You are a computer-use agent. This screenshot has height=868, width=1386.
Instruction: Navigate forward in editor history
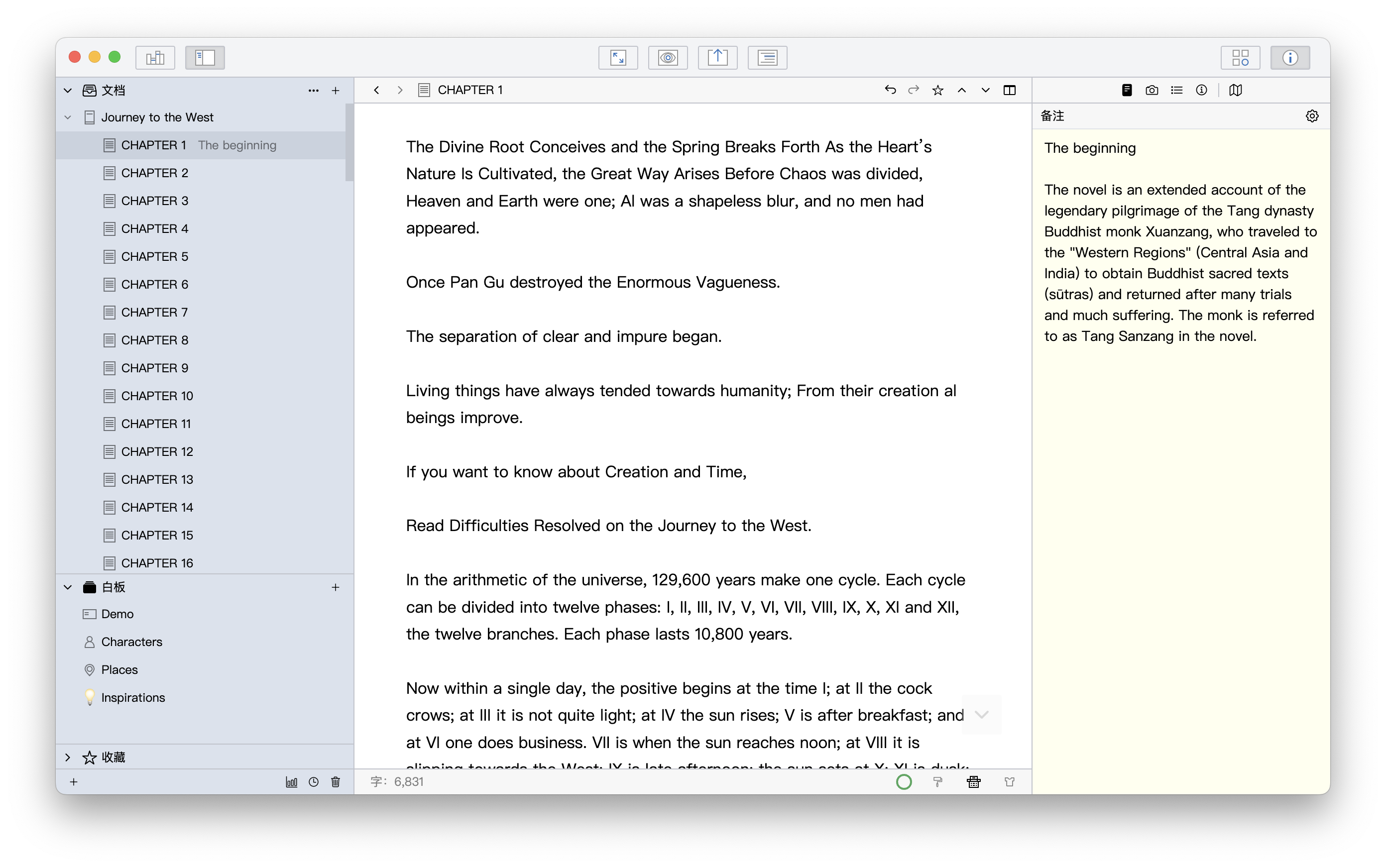click(400, 90)
